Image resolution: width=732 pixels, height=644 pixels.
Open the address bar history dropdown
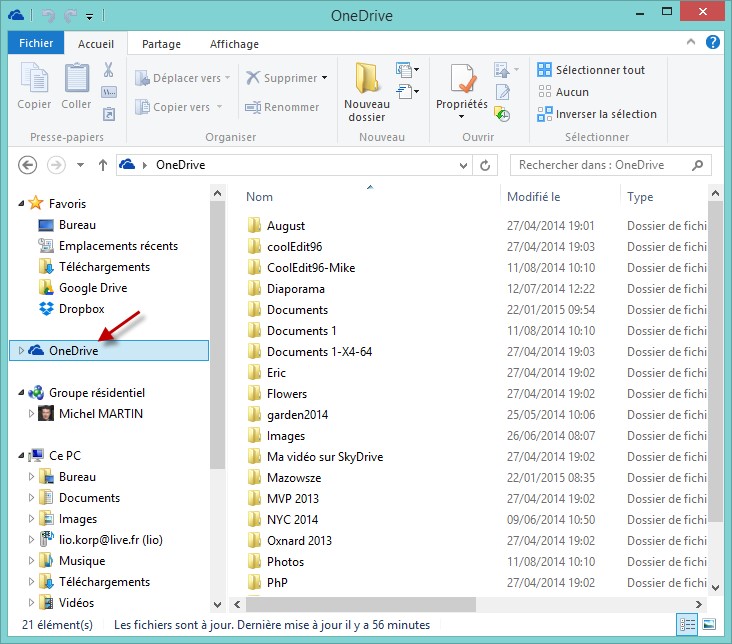click(464, 165)
